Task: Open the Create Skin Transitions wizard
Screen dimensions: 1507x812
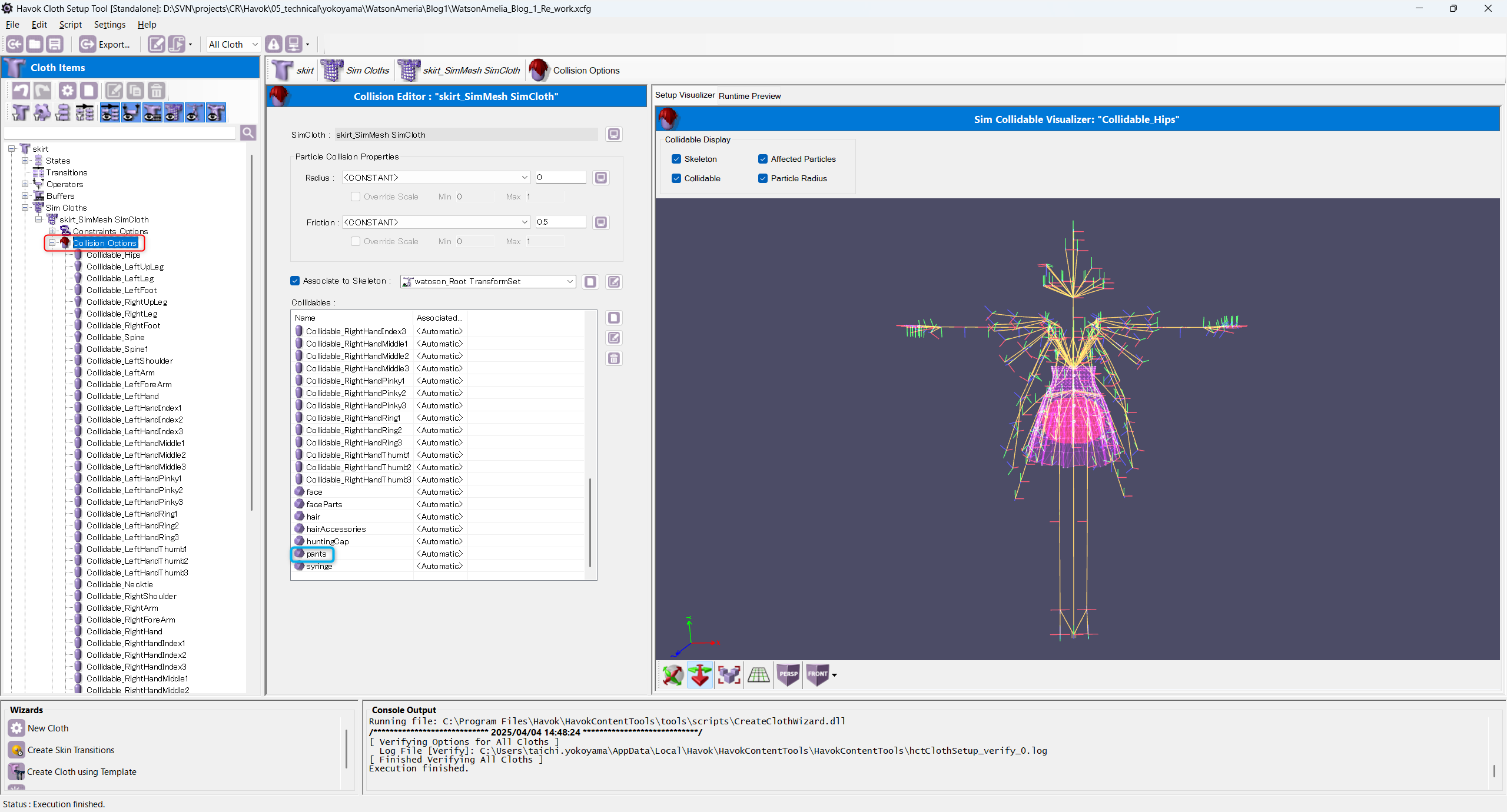Action: pyautogui.click(x=62, y=750)
